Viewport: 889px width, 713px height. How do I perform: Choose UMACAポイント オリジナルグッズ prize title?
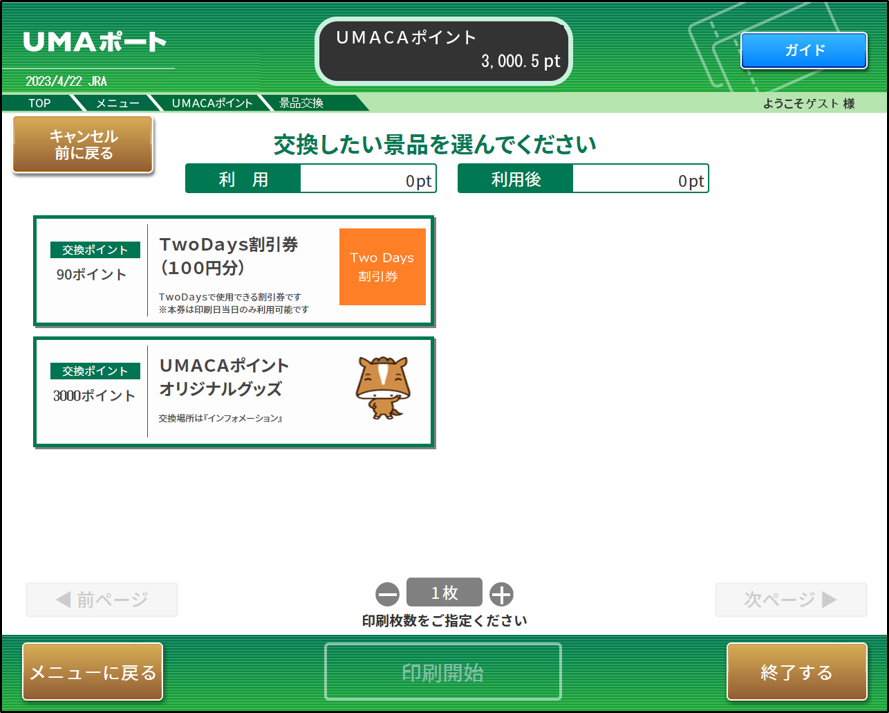[224, 377]
